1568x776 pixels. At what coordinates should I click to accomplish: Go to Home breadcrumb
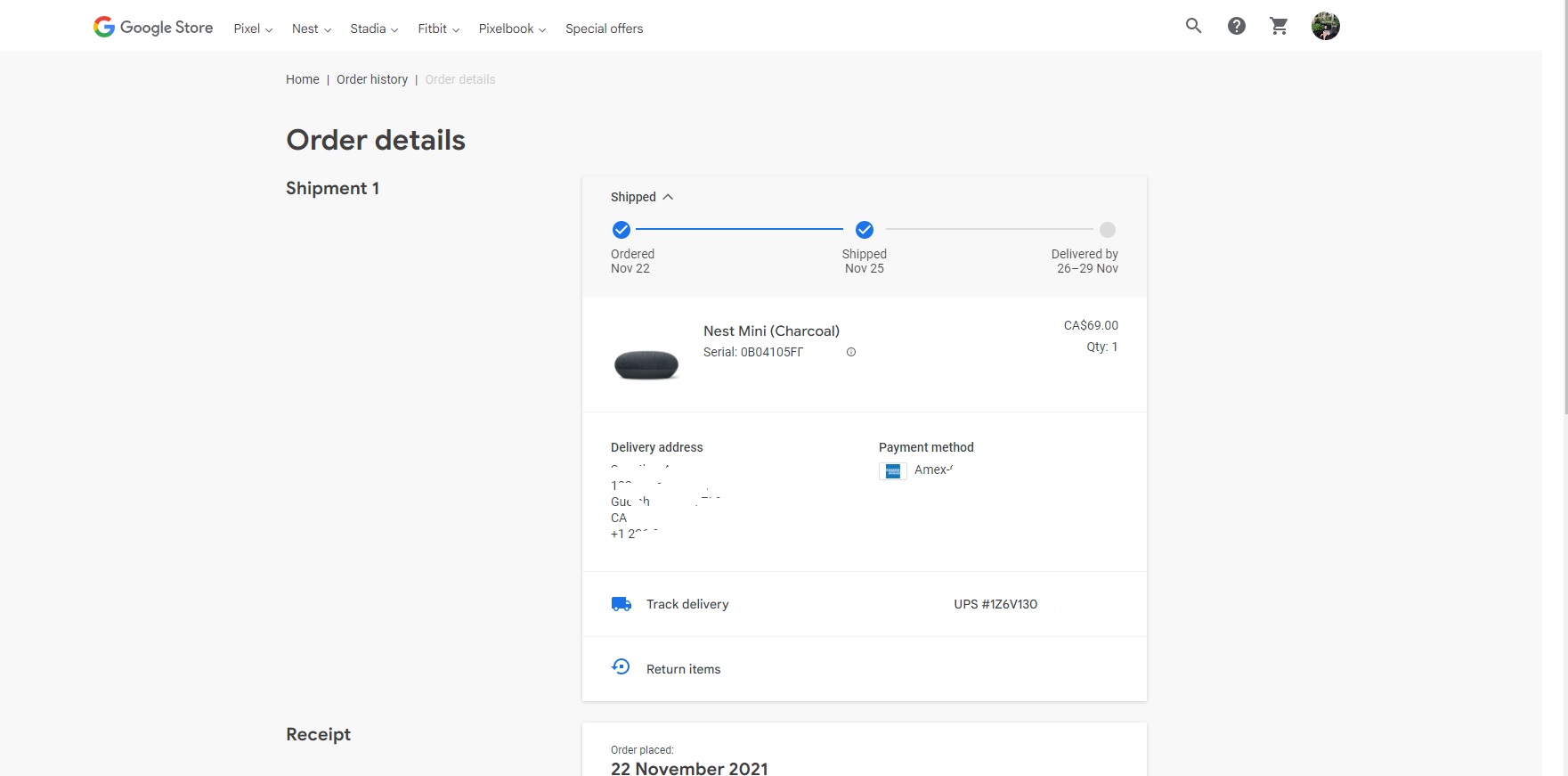(303, 79)
